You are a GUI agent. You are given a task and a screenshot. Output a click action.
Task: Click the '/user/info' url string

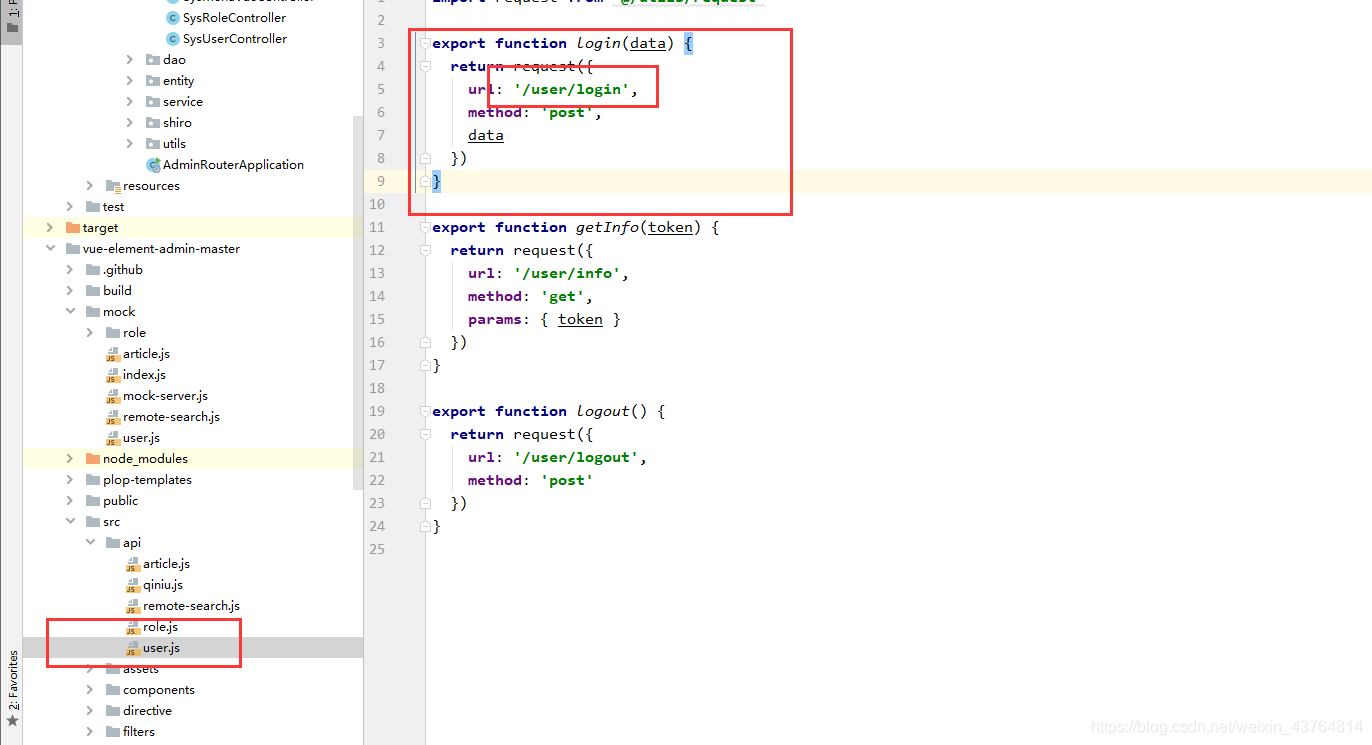click(x=567, y=273)
